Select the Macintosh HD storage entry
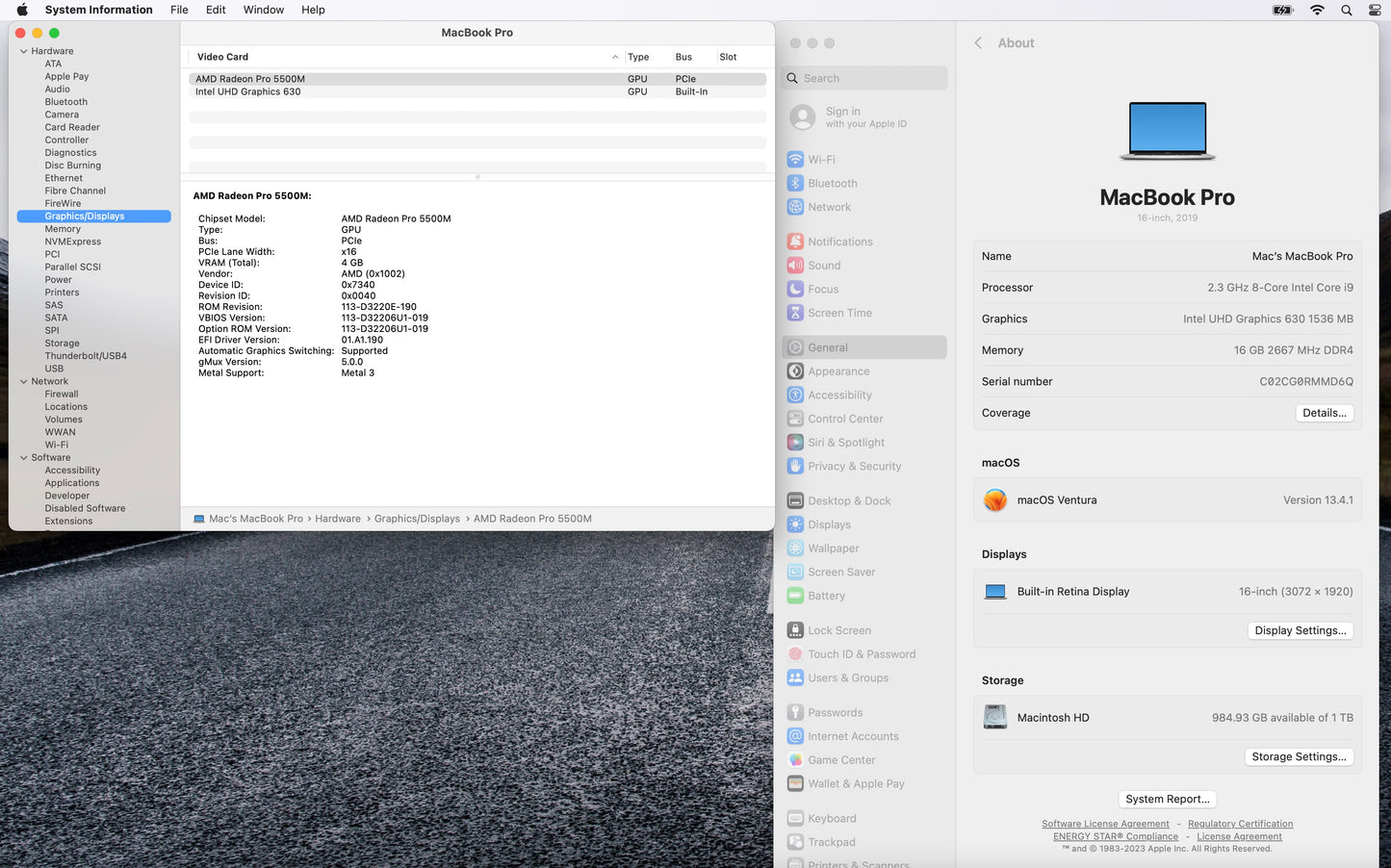Image resolution: width=1391 pixels, height=868 pixels. point(1168,718)
